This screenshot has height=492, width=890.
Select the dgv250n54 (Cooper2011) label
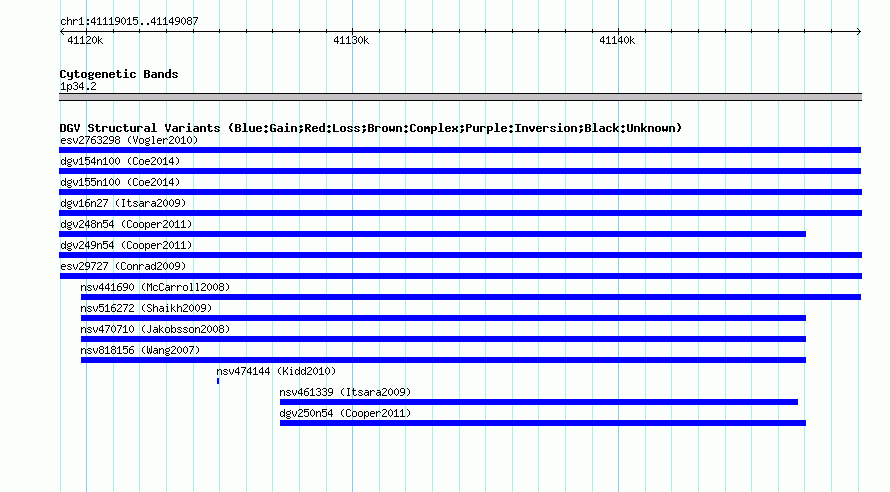345,413
